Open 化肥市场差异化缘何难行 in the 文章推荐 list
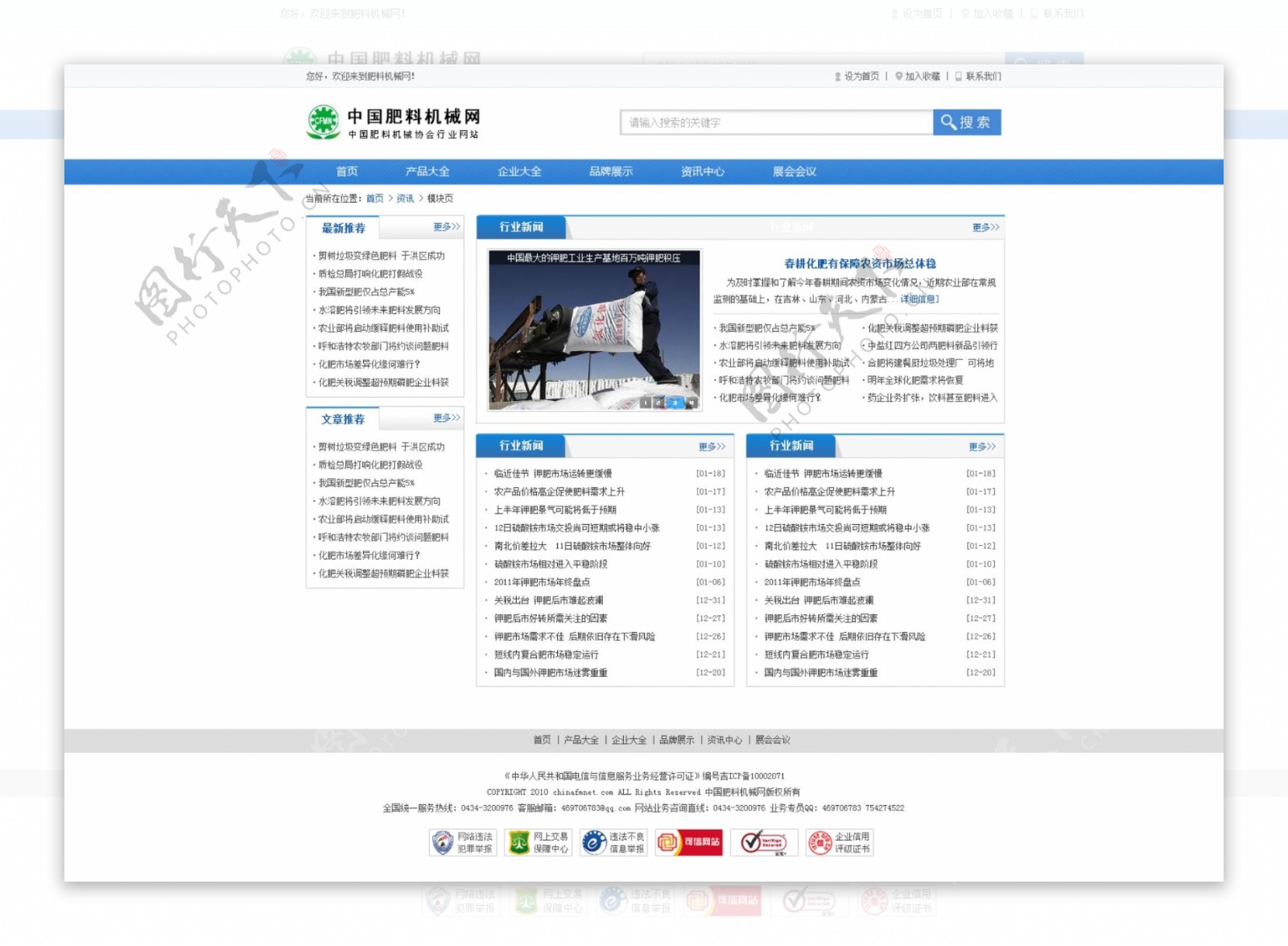 click(x=369, y=556)
